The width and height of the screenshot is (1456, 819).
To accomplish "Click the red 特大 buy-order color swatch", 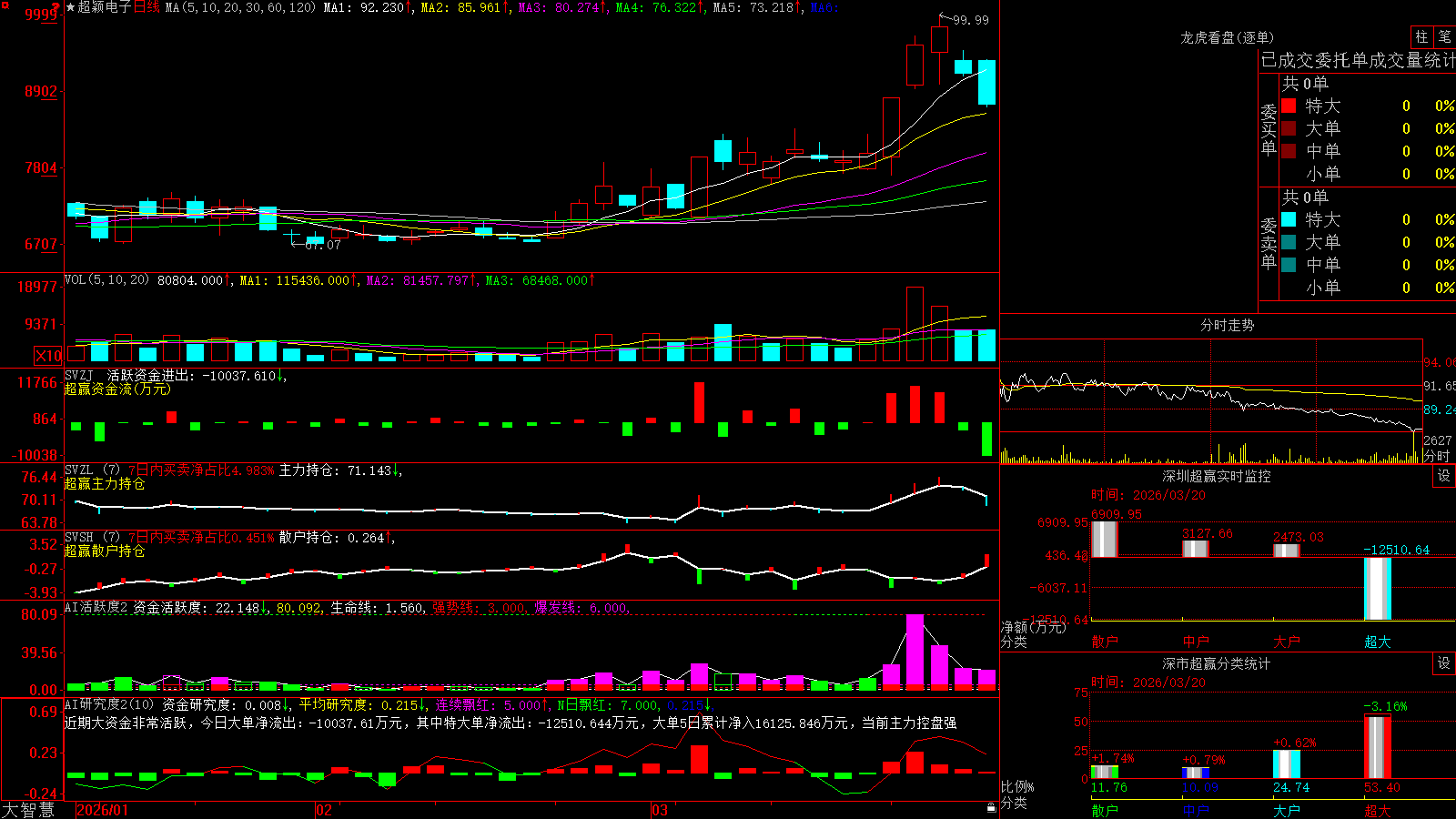I will click(x=1289, y=106).
